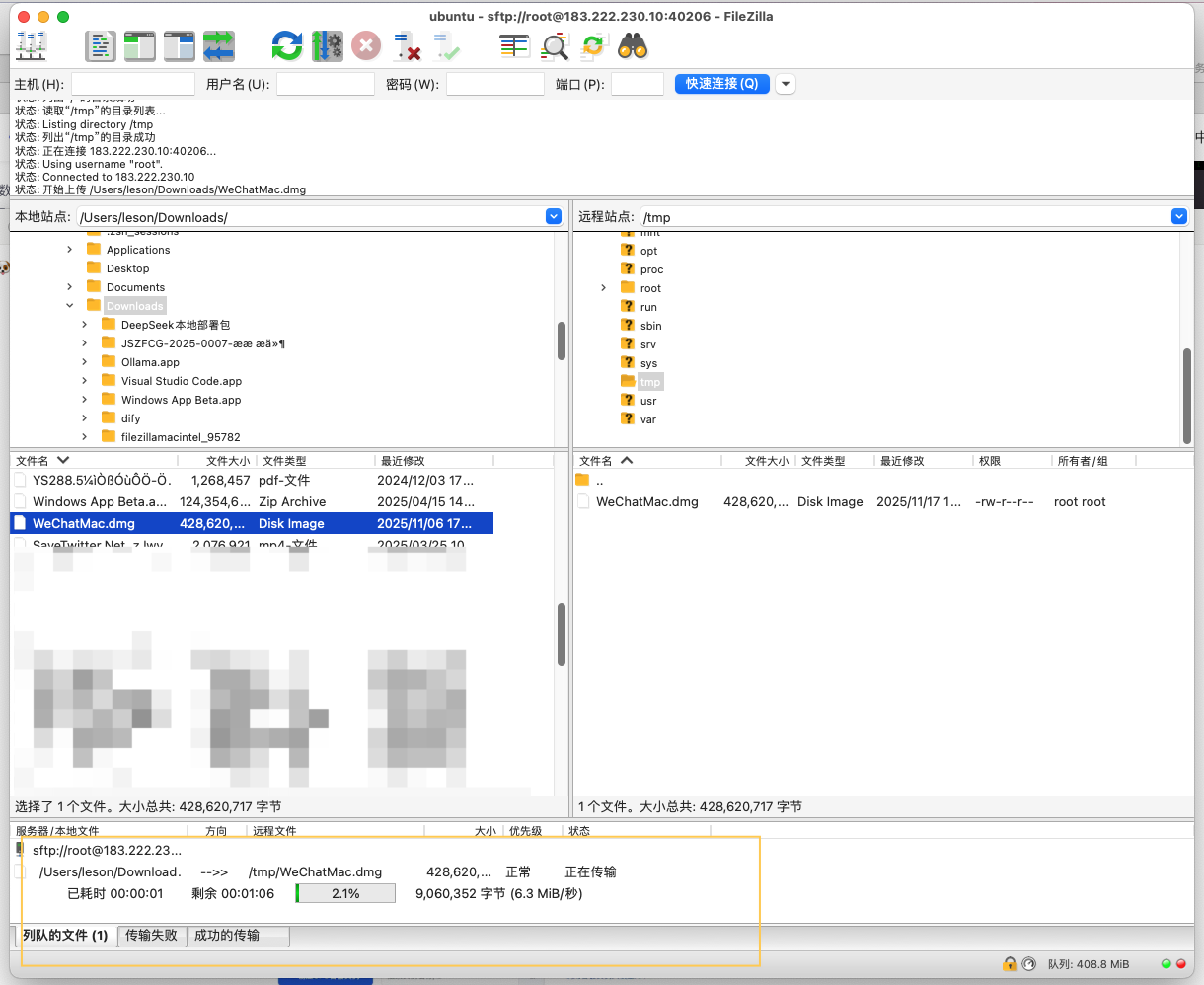Toggle the message log display

tap(101, 45)
